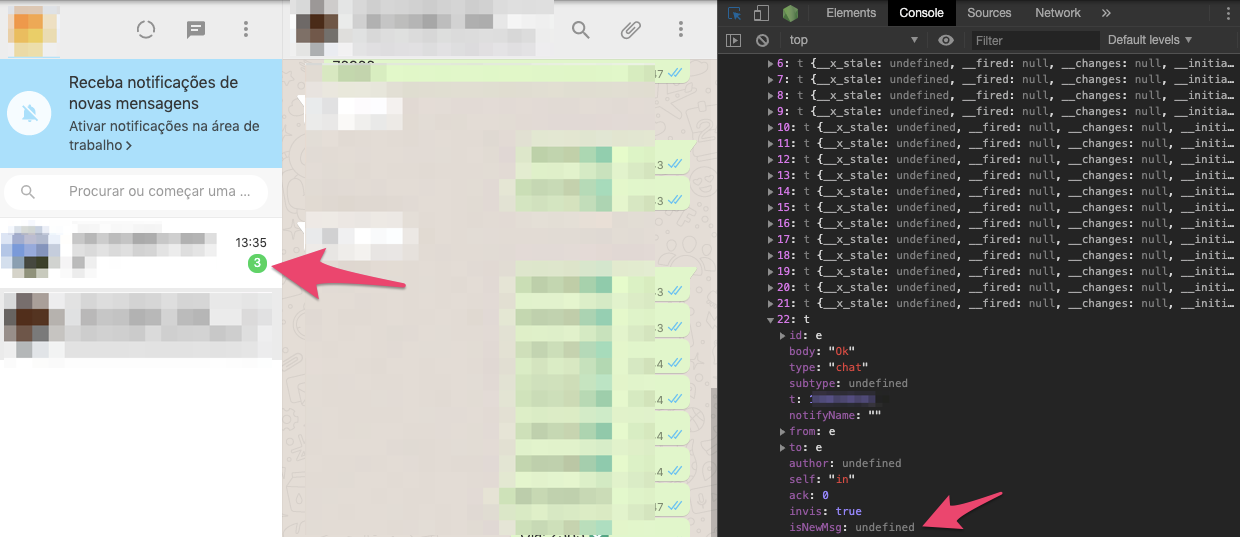
Task: Create a live expression with eye icon
Action: click(x=946, y=40)
